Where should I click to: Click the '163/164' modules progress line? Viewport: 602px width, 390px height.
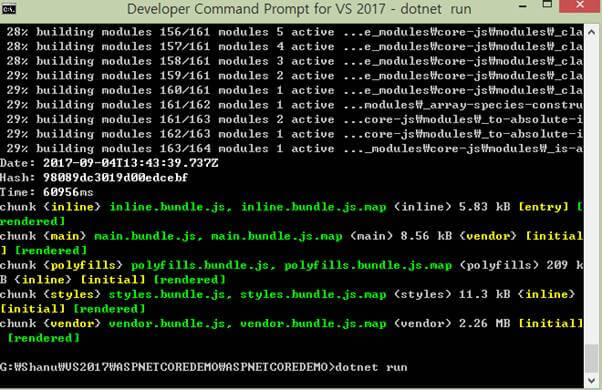294,149
